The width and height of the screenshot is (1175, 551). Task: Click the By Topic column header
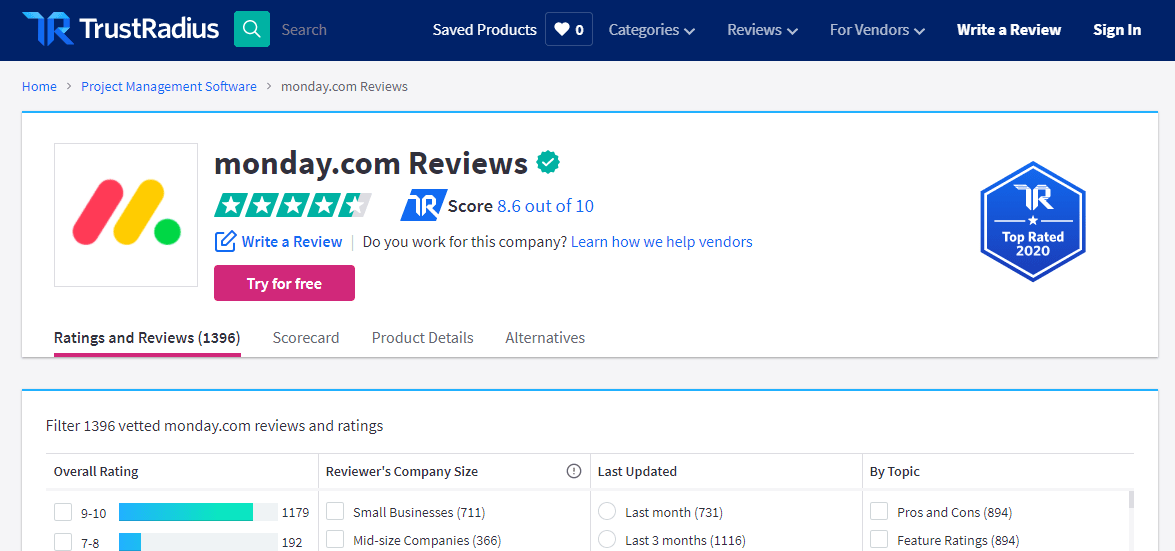895,472
